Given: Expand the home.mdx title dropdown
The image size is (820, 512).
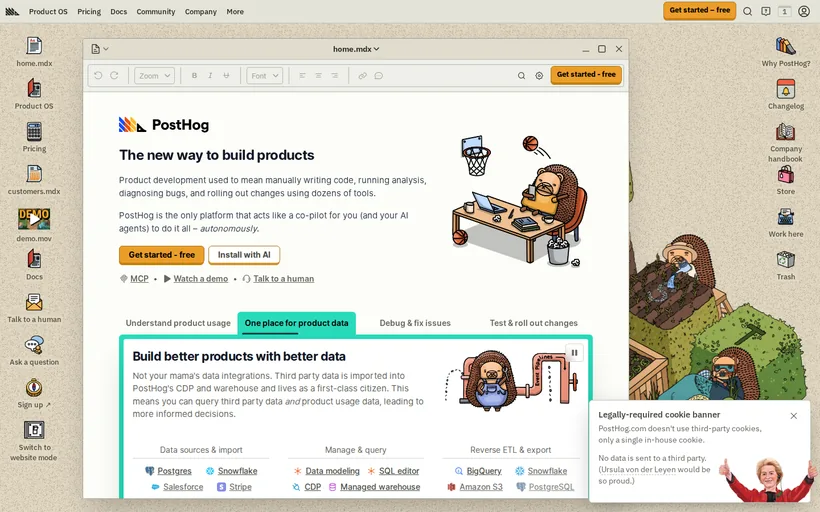Looking at the screenshot, I should click(x=356, y=49).
